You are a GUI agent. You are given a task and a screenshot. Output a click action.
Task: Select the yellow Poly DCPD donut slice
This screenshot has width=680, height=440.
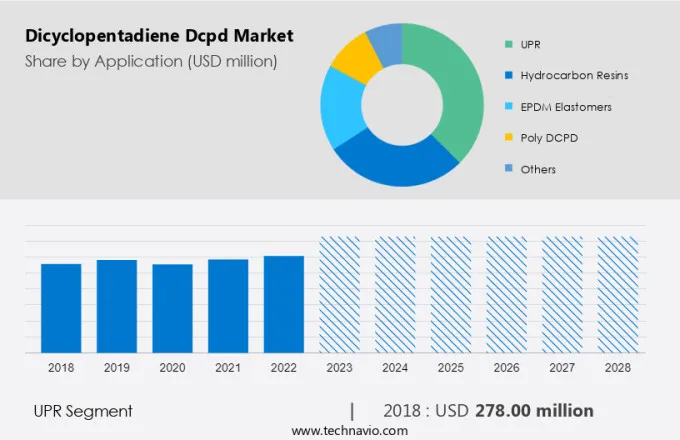tap(353, 58)
